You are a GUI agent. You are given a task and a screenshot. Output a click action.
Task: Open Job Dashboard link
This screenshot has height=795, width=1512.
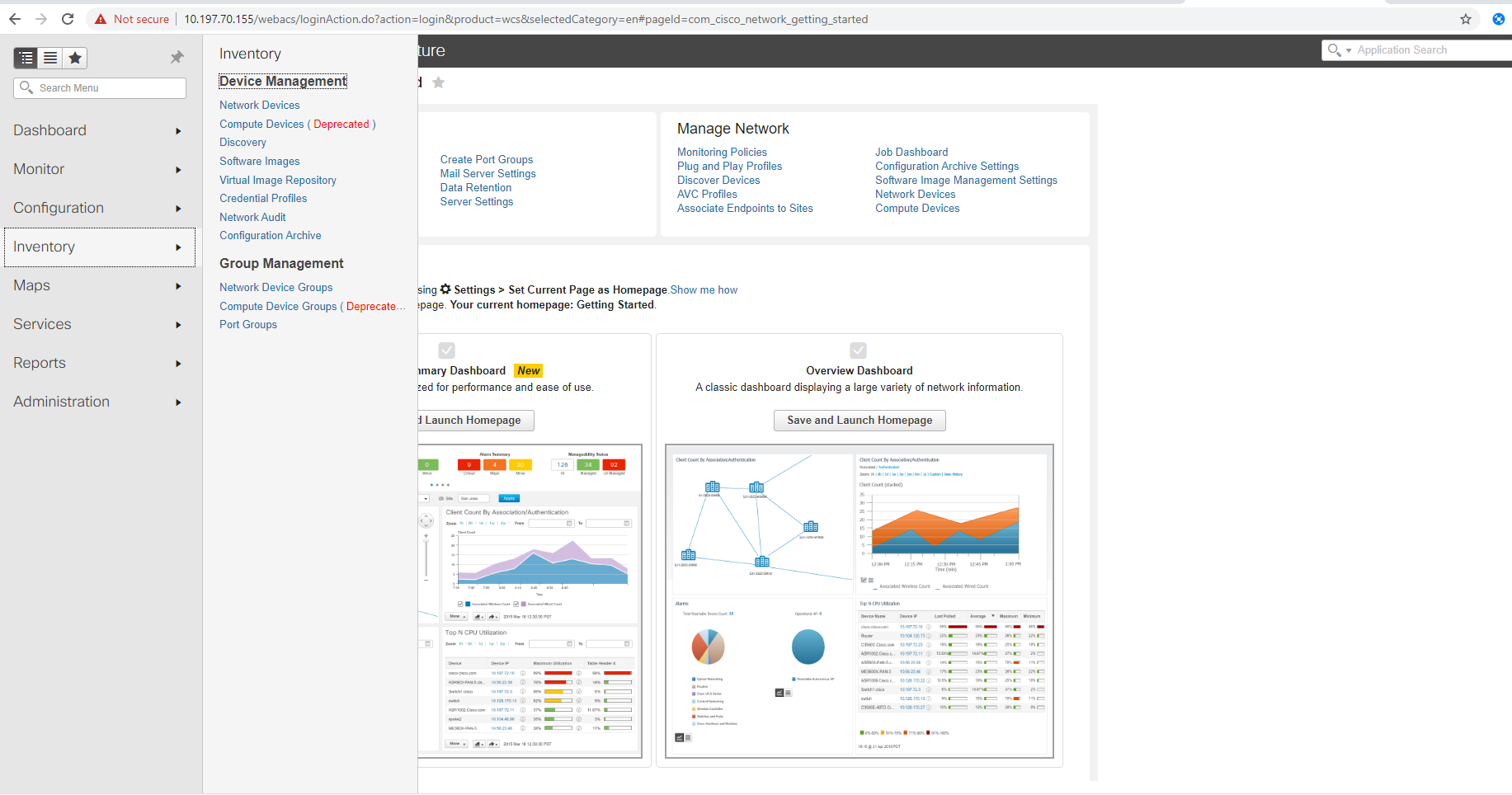click(x=911, y=152)
